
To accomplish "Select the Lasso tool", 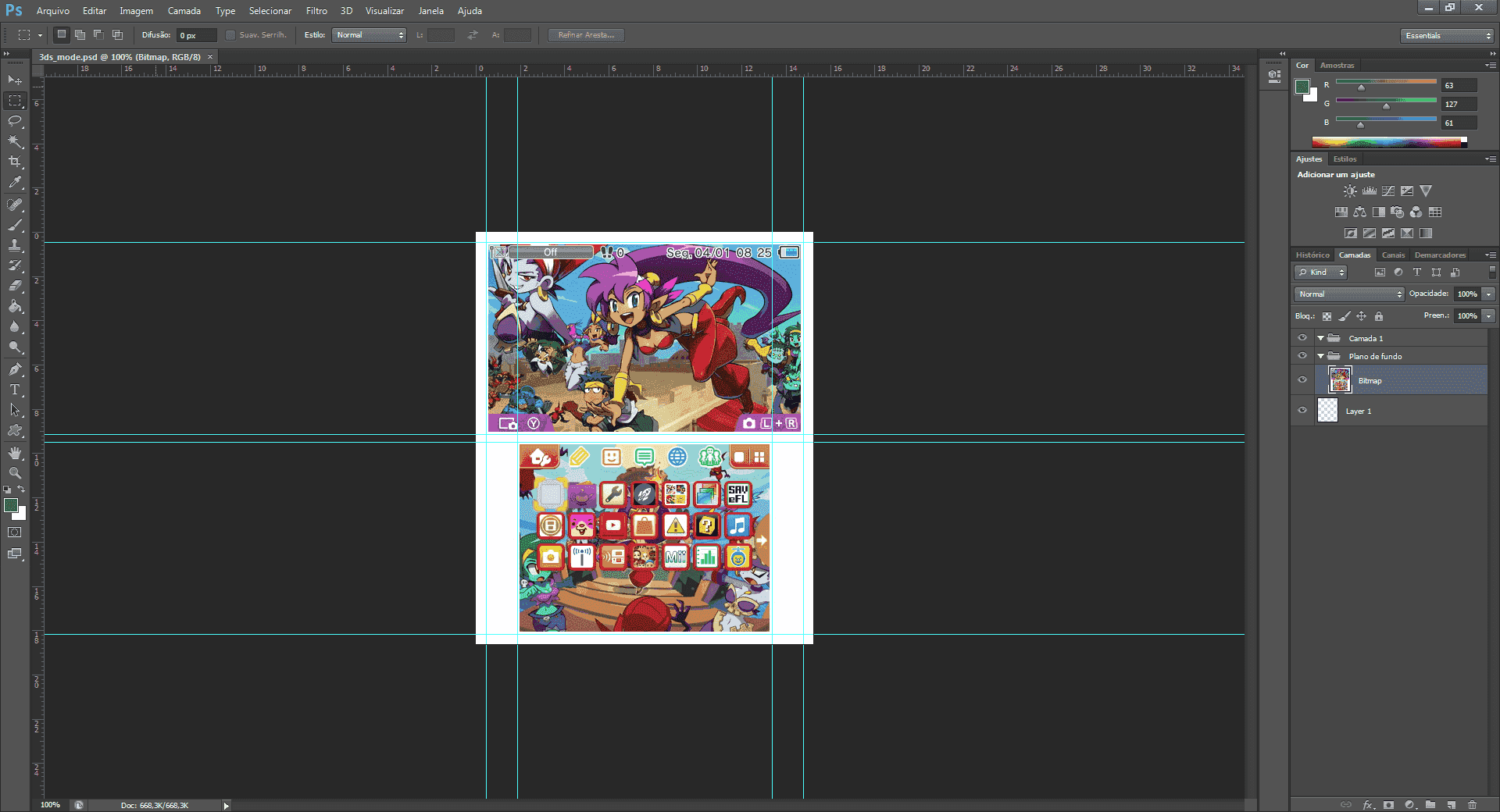I will [15, 121].
